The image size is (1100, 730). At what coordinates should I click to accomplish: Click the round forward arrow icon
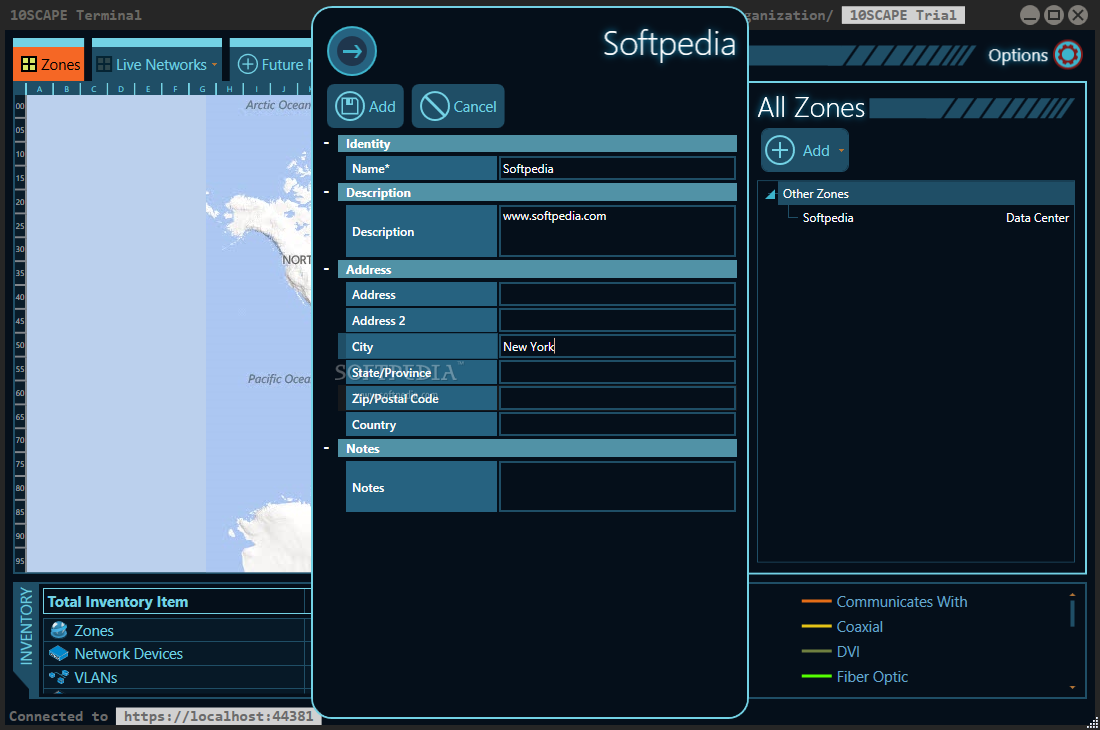[x=351, y=51]
